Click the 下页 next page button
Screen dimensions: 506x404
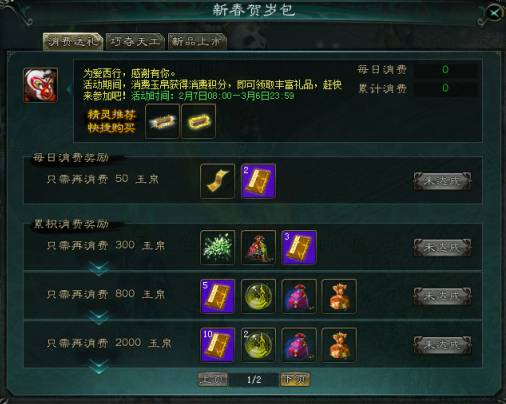click(x=295, y=379)
